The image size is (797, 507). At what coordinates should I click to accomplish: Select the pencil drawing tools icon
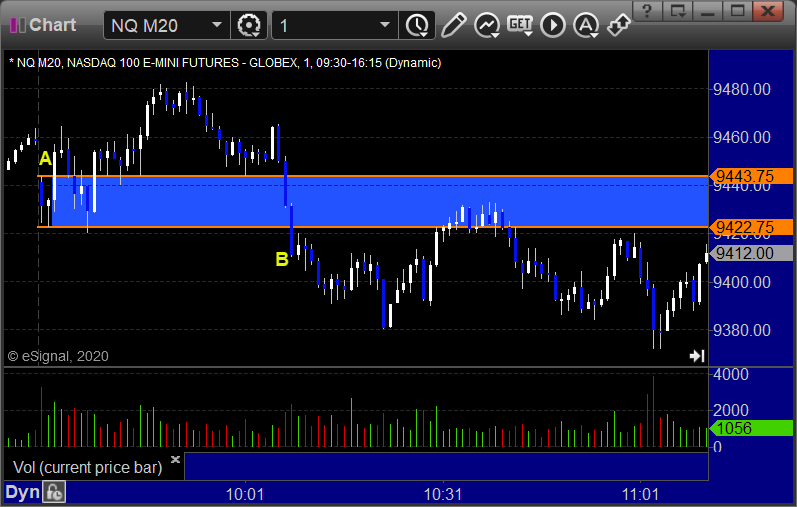coord(453,25)
